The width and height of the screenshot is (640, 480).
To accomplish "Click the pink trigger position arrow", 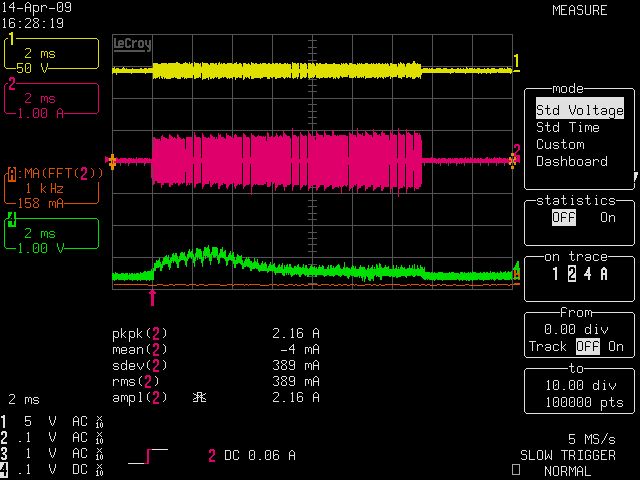I will pos(152,298).
